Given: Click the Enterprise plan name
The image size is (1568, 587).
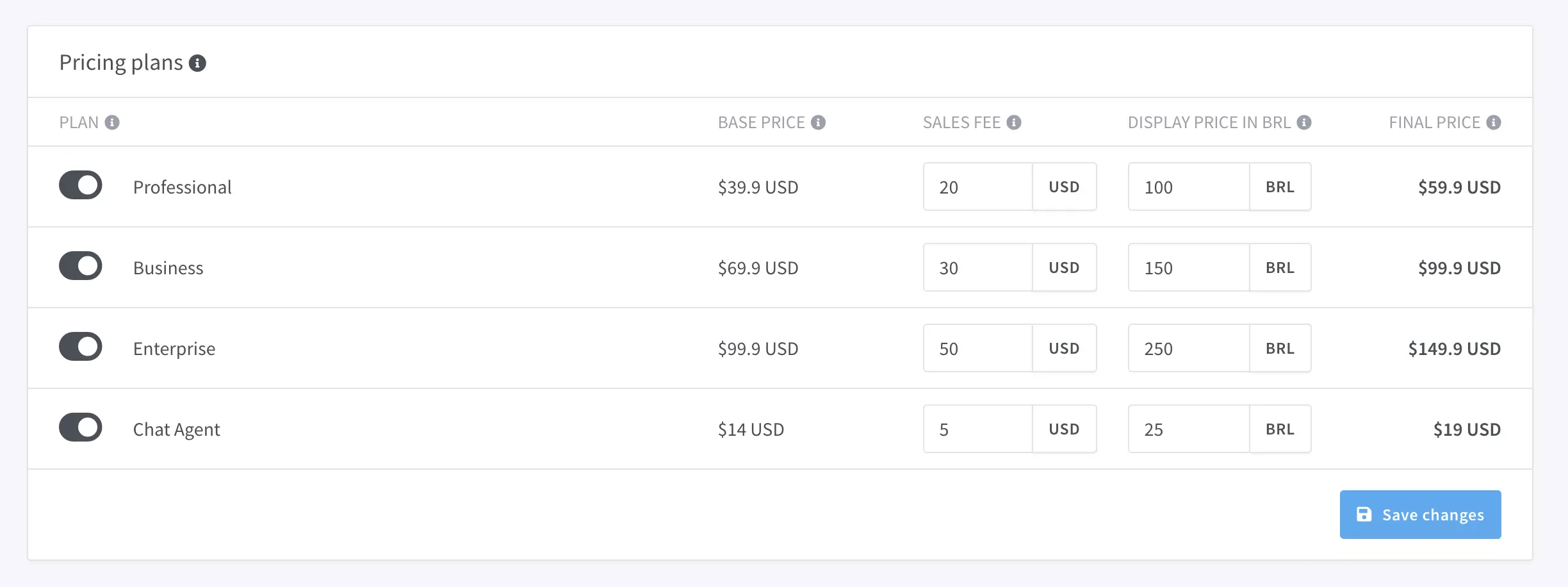Looking at the screenshot, I should pos(174,349).
